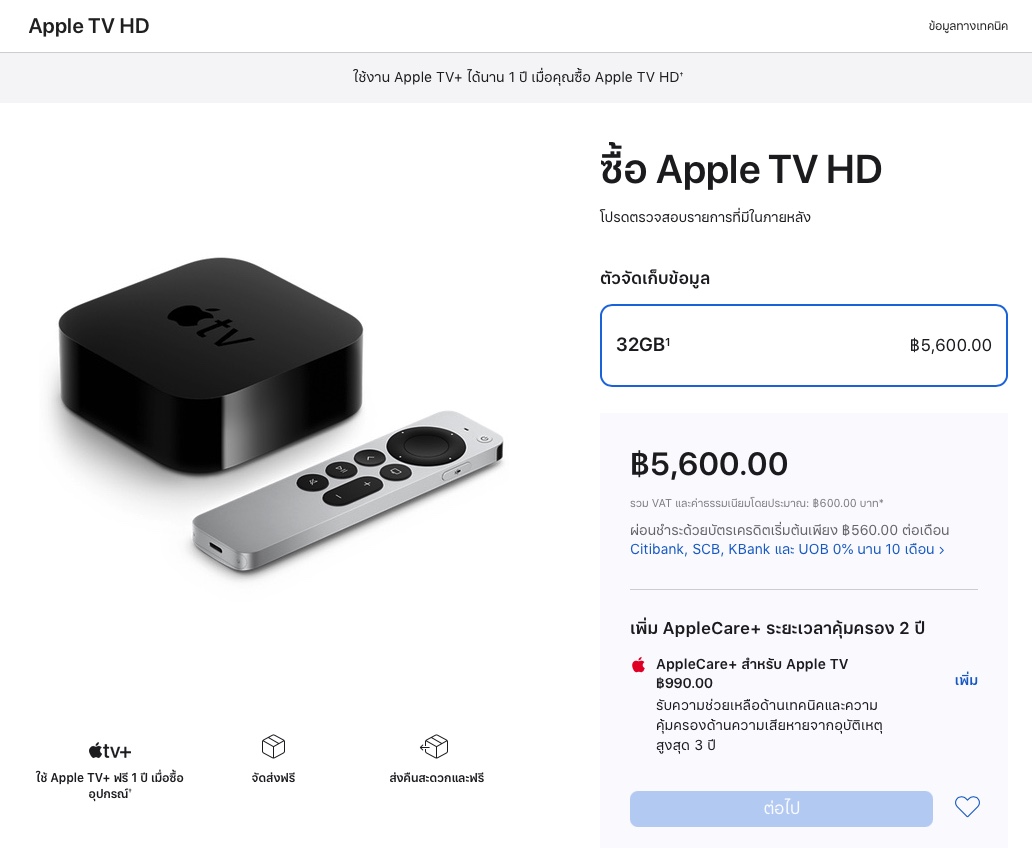Select the 32GB storage option
Viewport: 1032px width, 848px height.
pyautogui.click(x=803, y=345)
